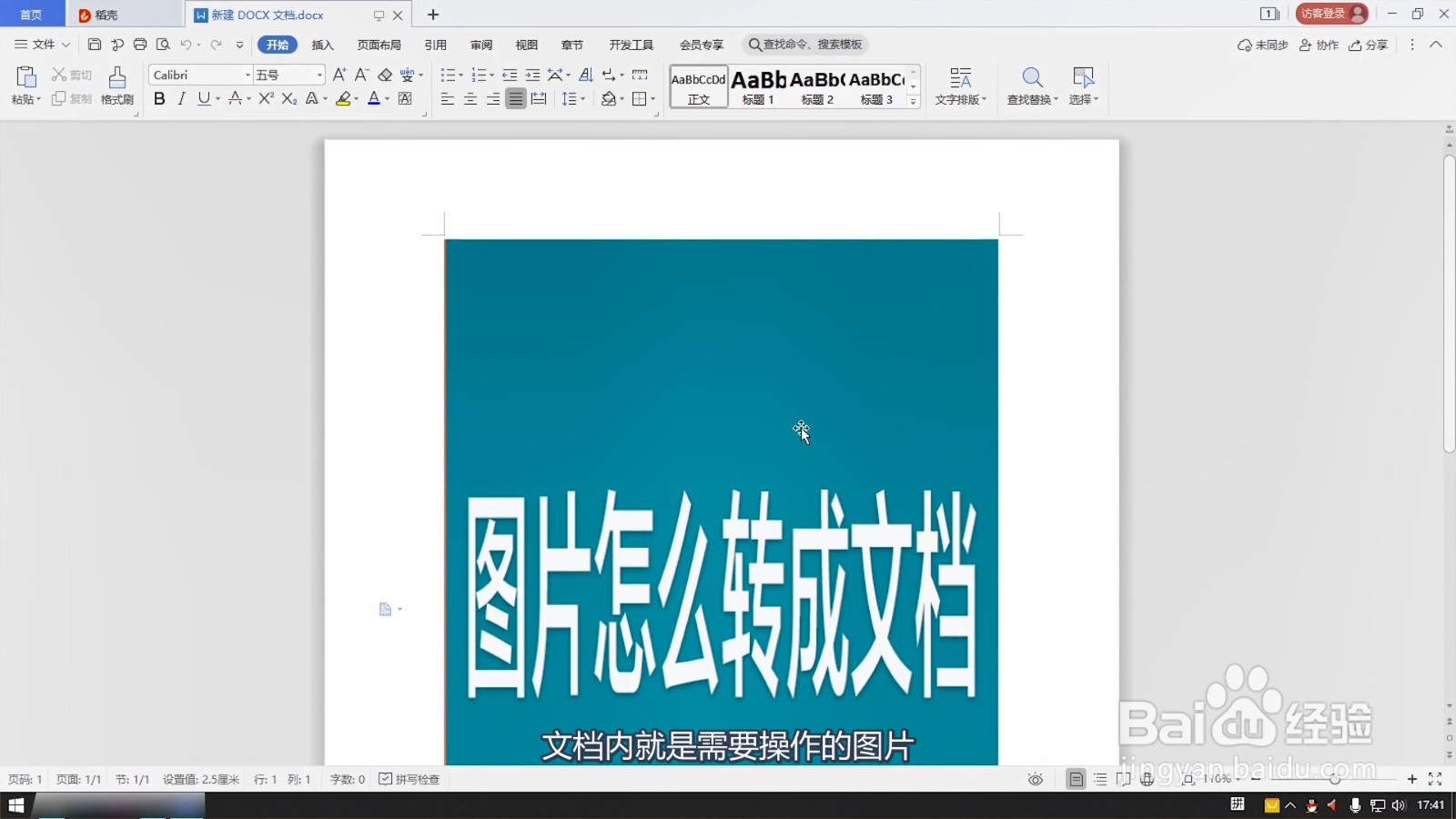Open the 选择 dropdown
Viewport: 1456px width, 819px height.
coord(1083,86)
